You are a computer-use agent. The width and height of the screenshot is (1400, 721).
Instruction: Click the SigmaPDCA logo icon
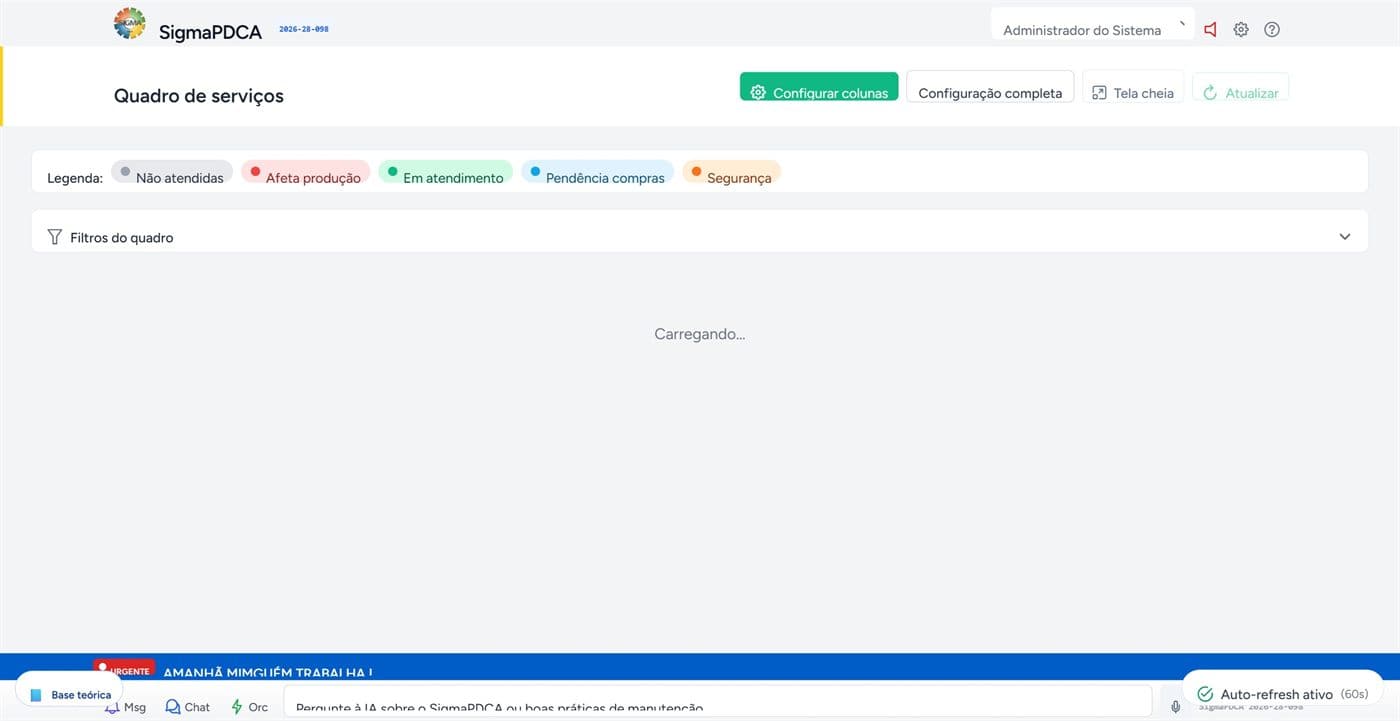pos(129,23)
